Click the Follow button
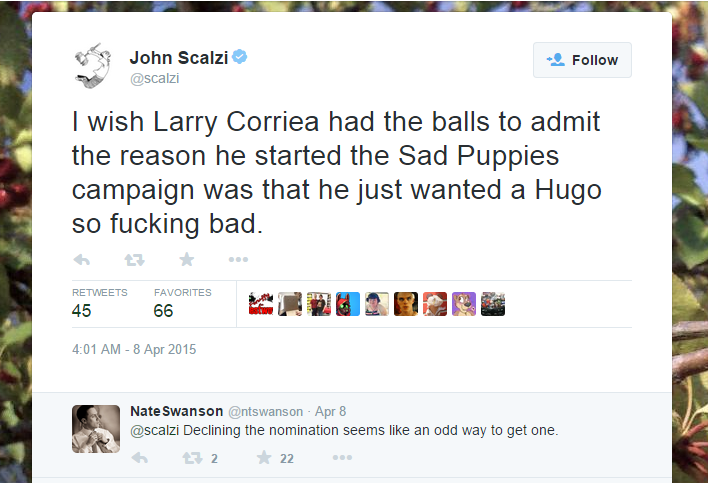This screenshot has height=483, width=708. click(x=582, y=60)
